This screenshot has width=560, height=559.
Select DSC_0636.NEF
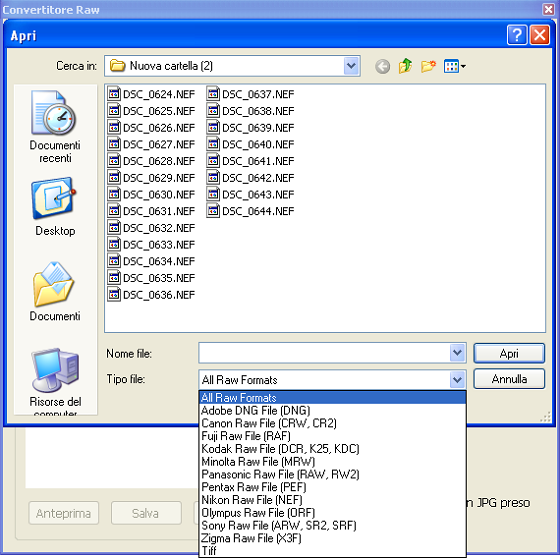[x=151, y=295]
